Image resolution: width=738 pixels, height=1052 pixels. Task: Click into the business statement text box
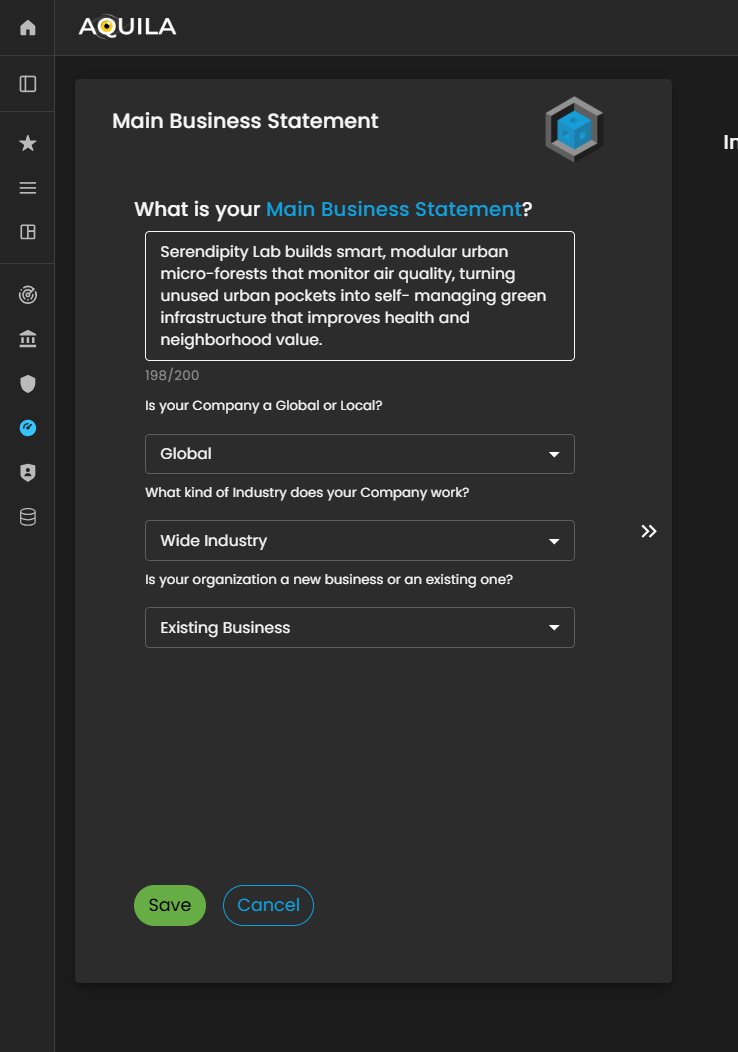pos(359,296)
